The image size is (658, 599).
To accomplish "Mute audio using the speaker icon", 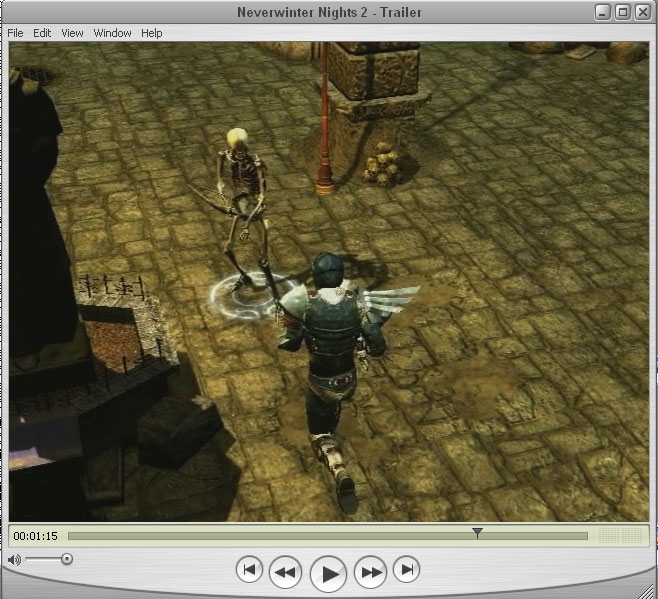I will (14, 560).
